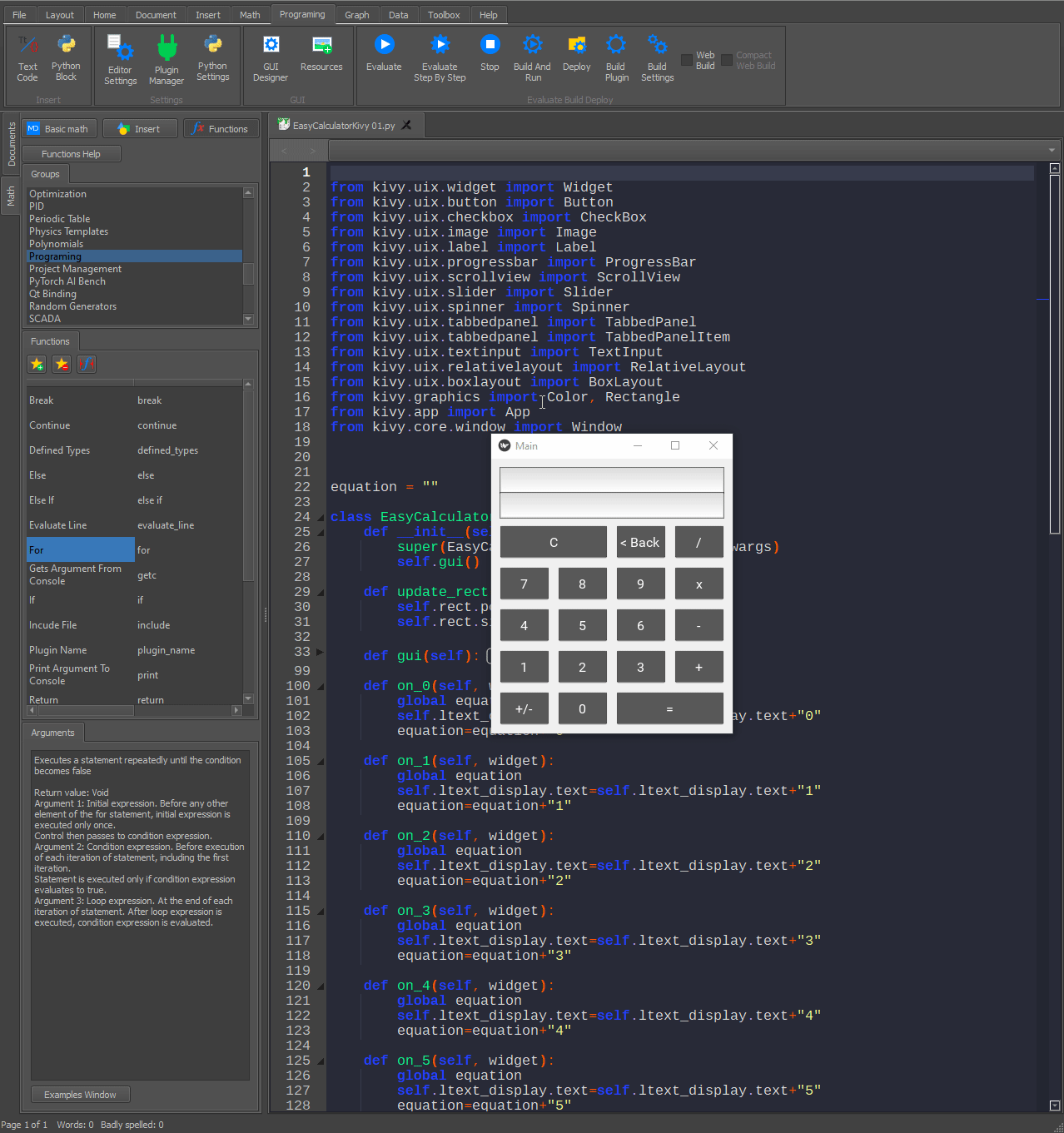The width and height of the screenshot is (1064, 1133).
Task: Click the Deploy icon
Action: tap(576, 45)
